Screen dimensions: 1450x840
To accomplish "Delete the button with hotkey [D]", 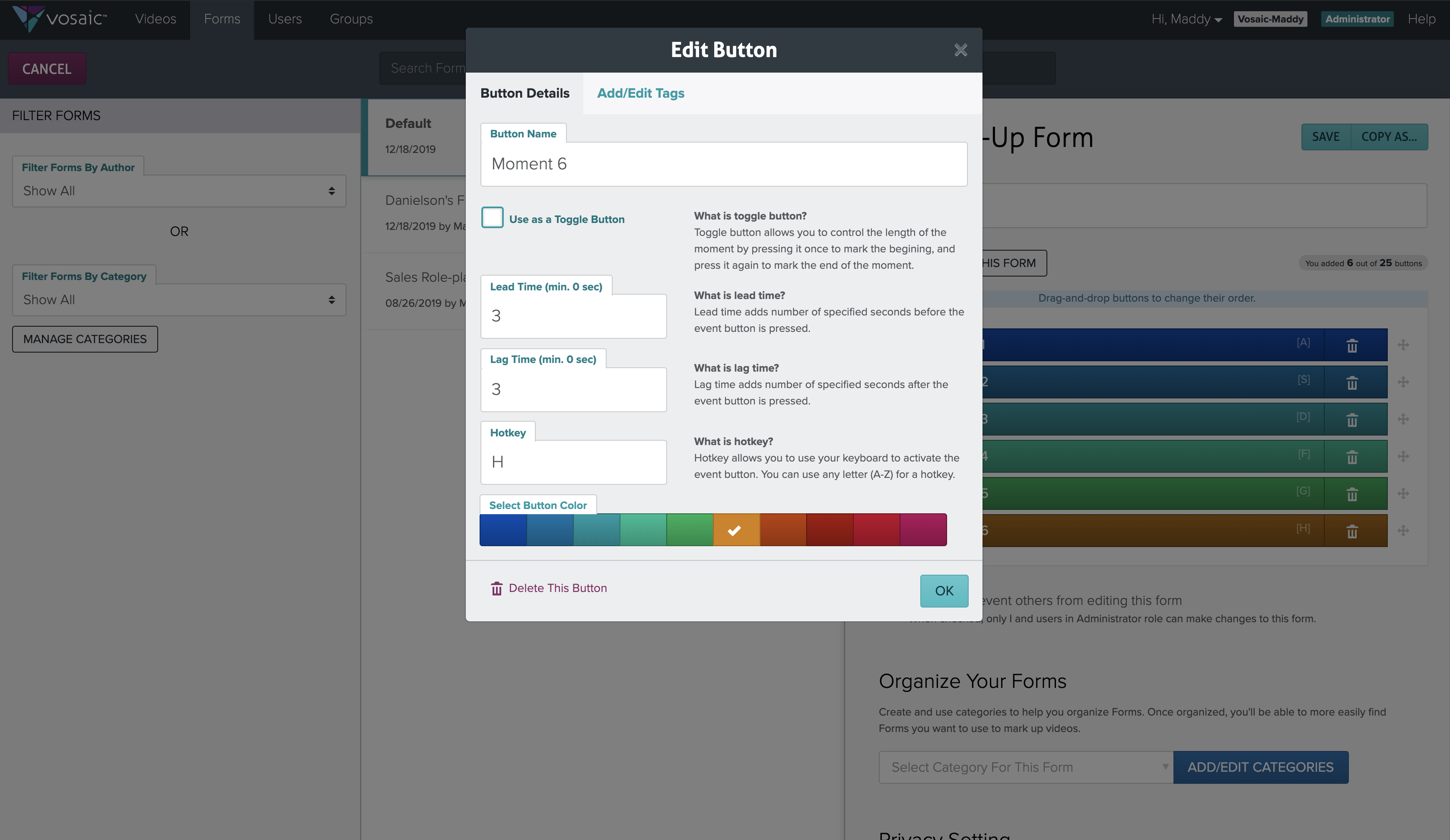I will tap(1352, 420).
